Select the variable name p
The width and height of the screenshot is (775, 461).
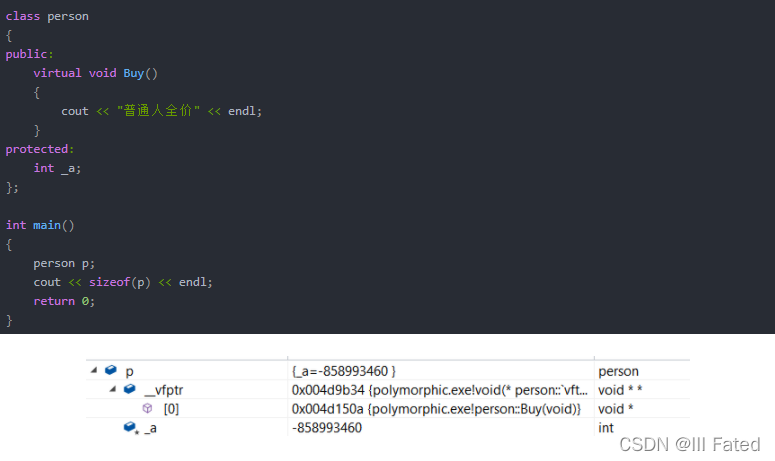[129, 371]
